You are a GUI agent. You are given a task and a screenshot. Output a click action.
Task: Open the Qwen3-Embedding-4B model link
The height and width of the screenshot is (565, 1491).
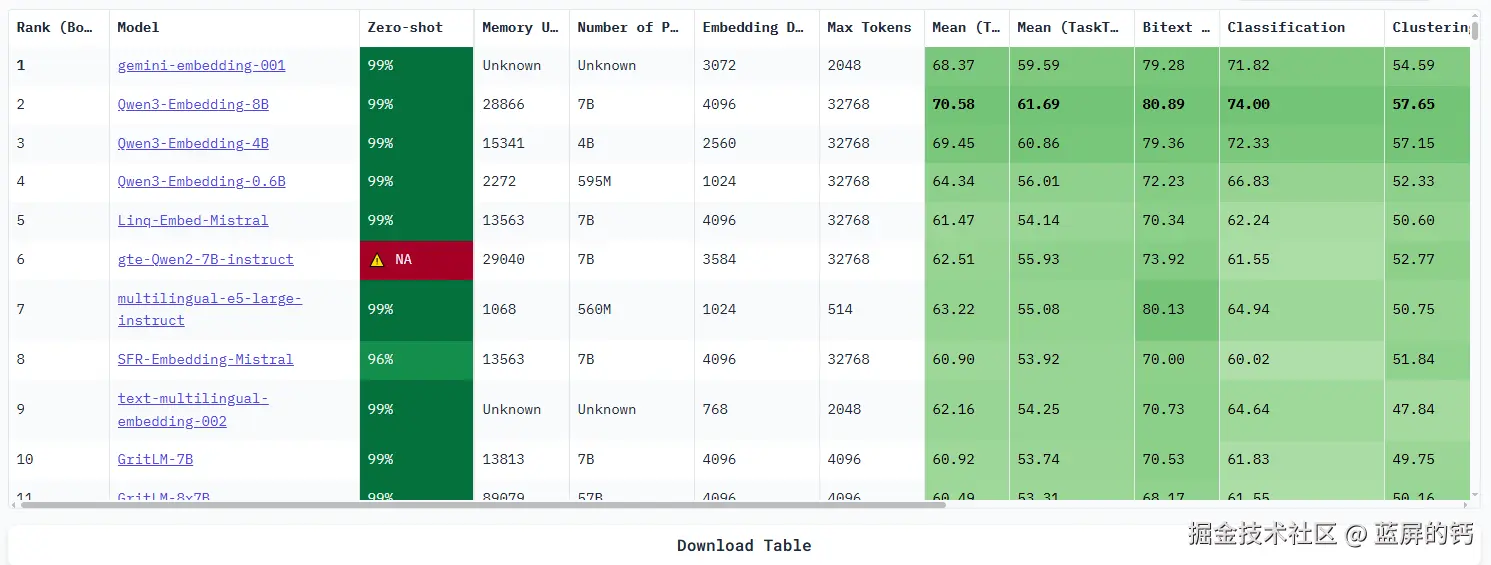pos(193,143)
